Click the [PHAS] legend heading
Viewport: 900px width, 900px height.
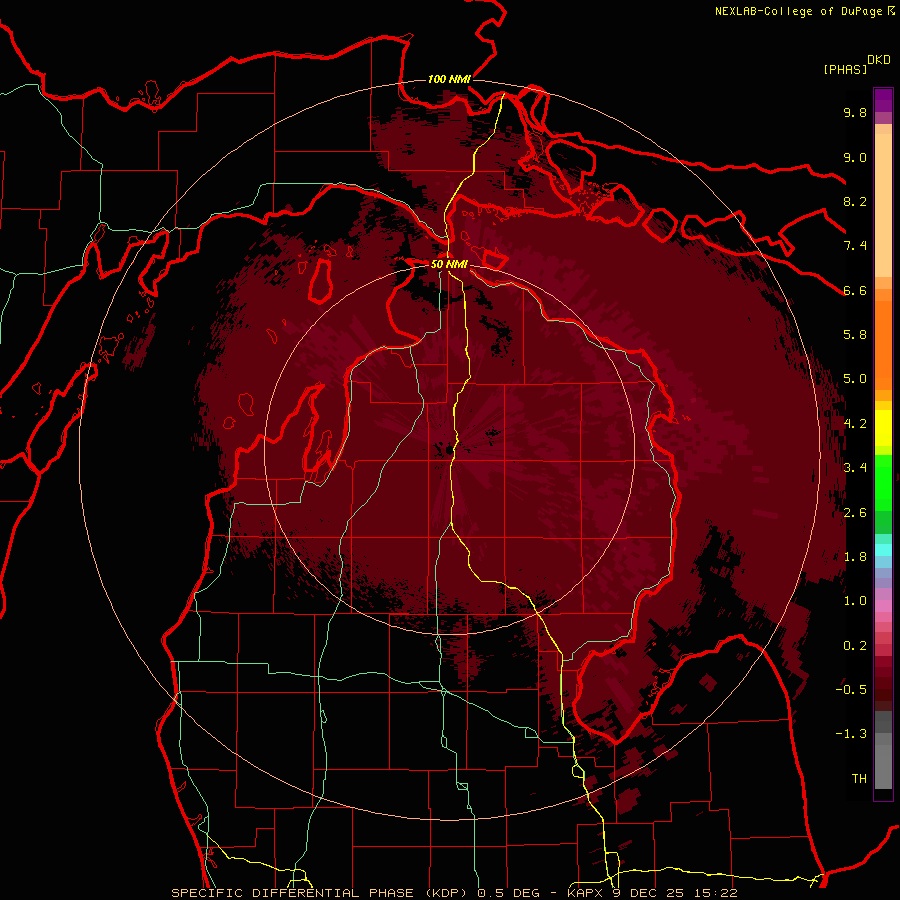tap(845, 69)
